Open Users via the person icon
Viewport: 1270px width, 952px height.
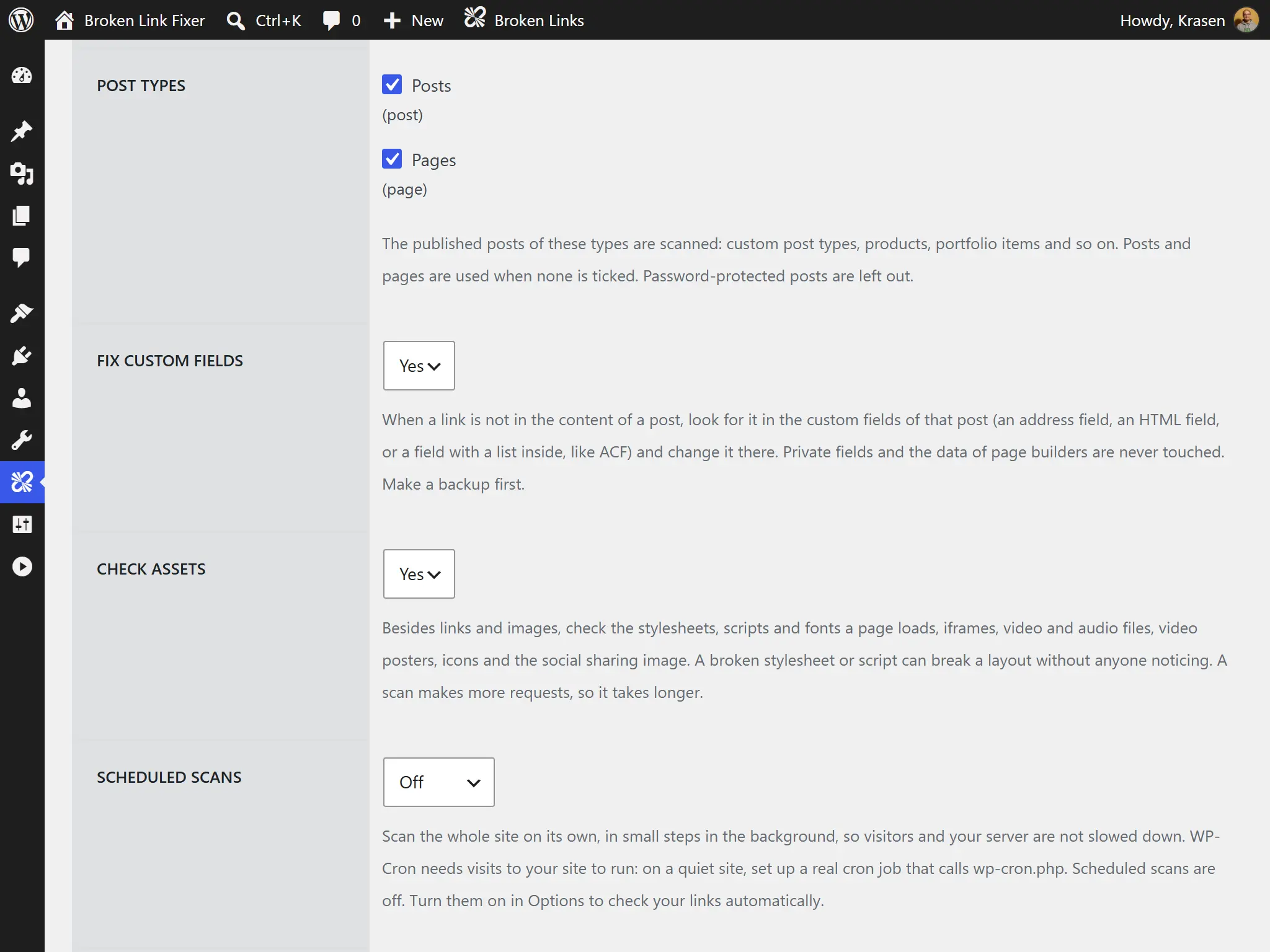tap(22, 398)
